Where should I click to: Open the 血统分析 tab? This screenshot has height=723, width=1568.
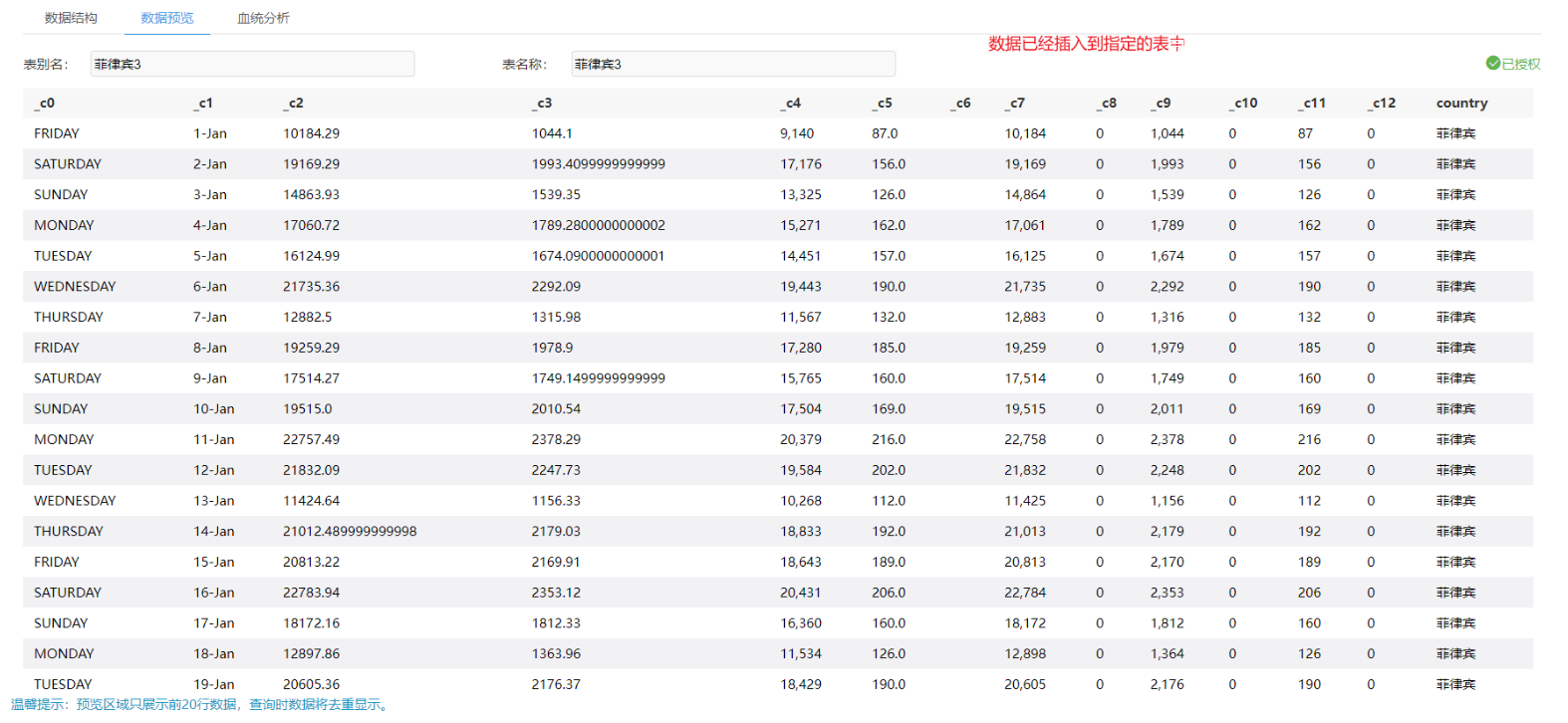pos(263,18)
